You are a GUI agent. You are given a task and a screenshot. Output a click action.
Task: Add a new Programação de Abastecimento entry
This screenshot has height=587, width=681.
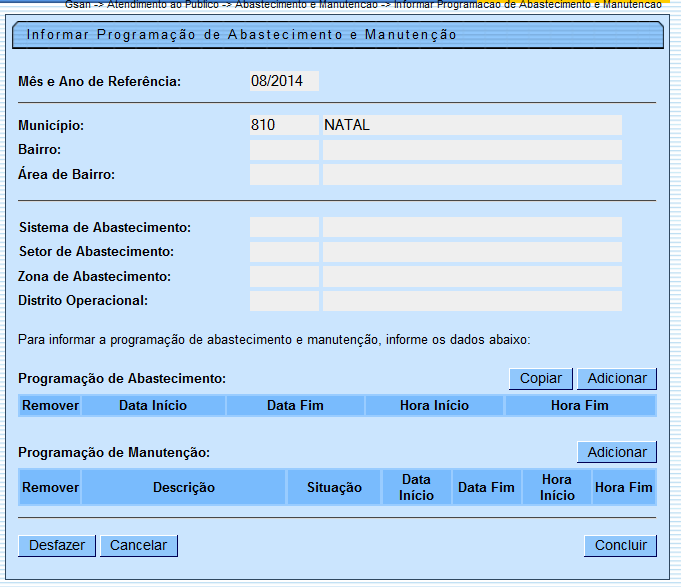tap(616, 379)
